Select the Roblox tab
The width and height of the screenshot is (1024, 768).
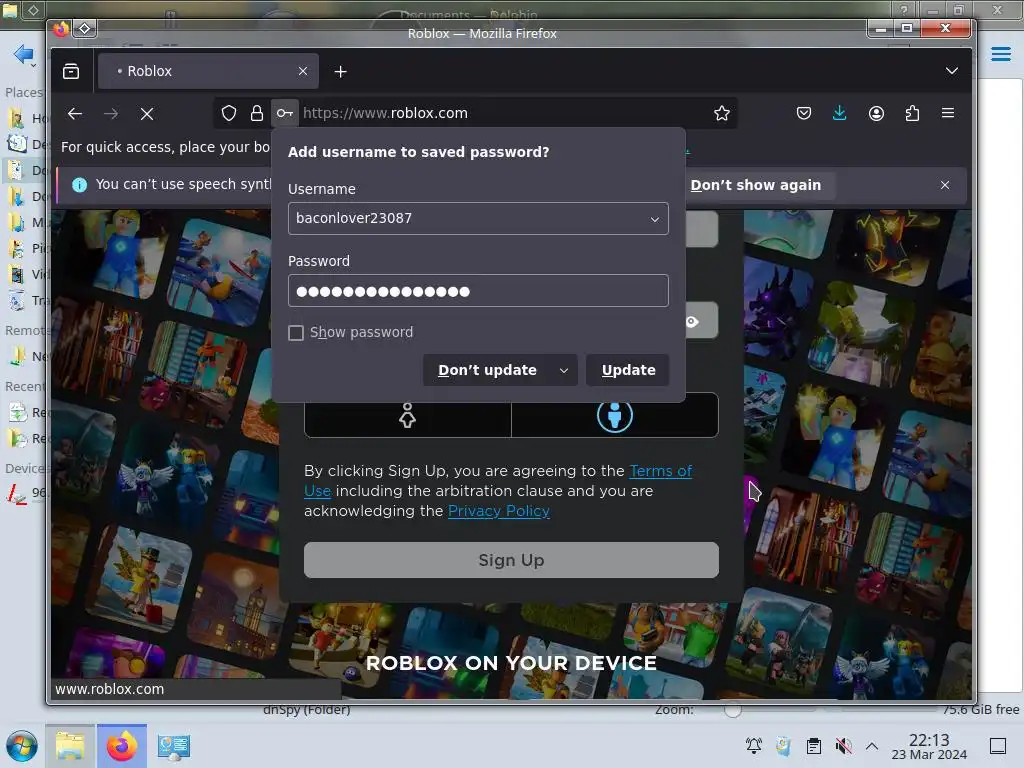click(208, 71)
